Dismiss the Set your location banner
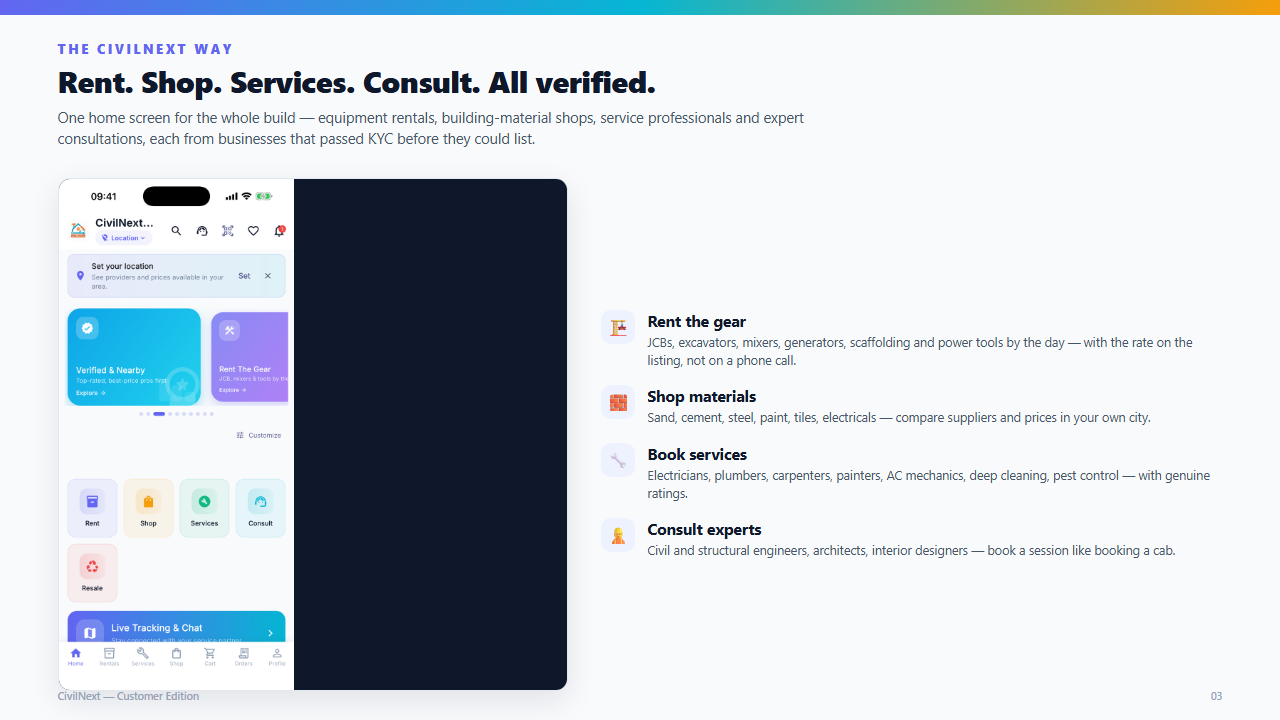Image resolution: width=1280 pixels, height=720 pixels. point(267,276)
